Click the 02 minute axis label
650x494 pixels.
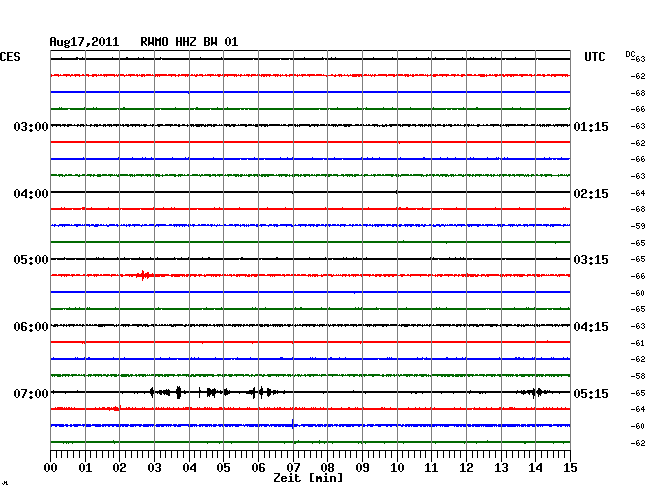(119, 468)
